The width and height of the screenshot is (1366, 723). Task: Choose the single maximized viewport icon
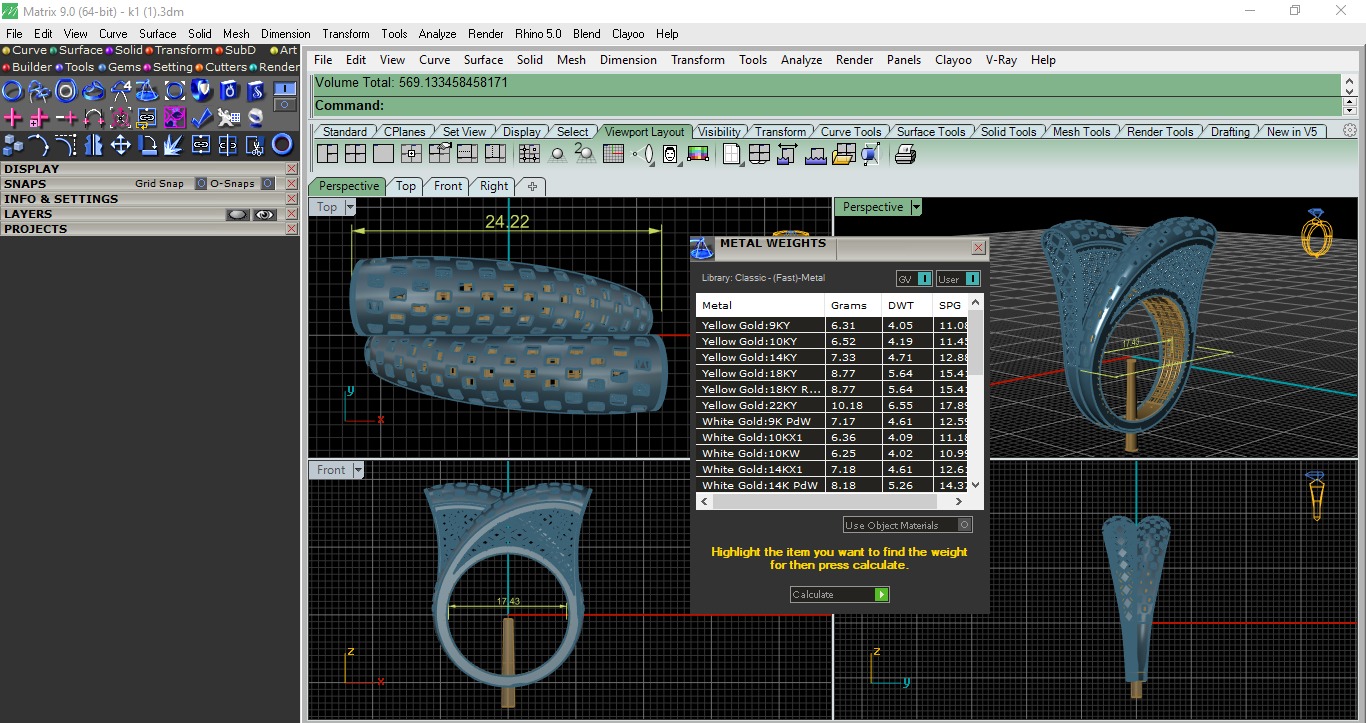coord(383,154)
